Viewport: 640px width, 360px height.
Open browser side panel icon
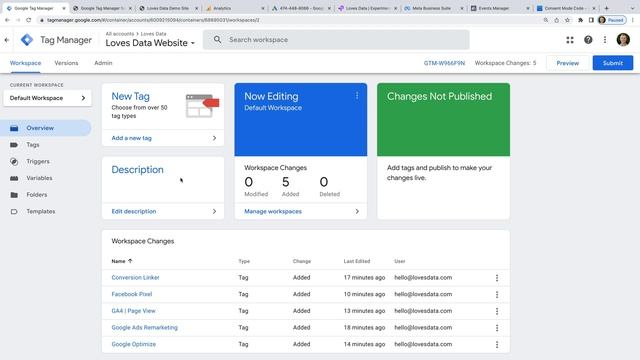tap(591, 20)
